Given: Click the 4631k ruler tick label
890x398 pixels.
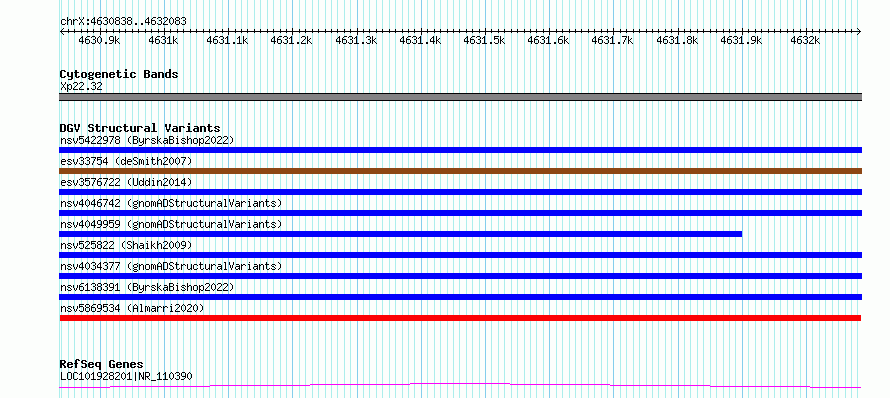Looking at the screenshot, I should click(163, 41).
